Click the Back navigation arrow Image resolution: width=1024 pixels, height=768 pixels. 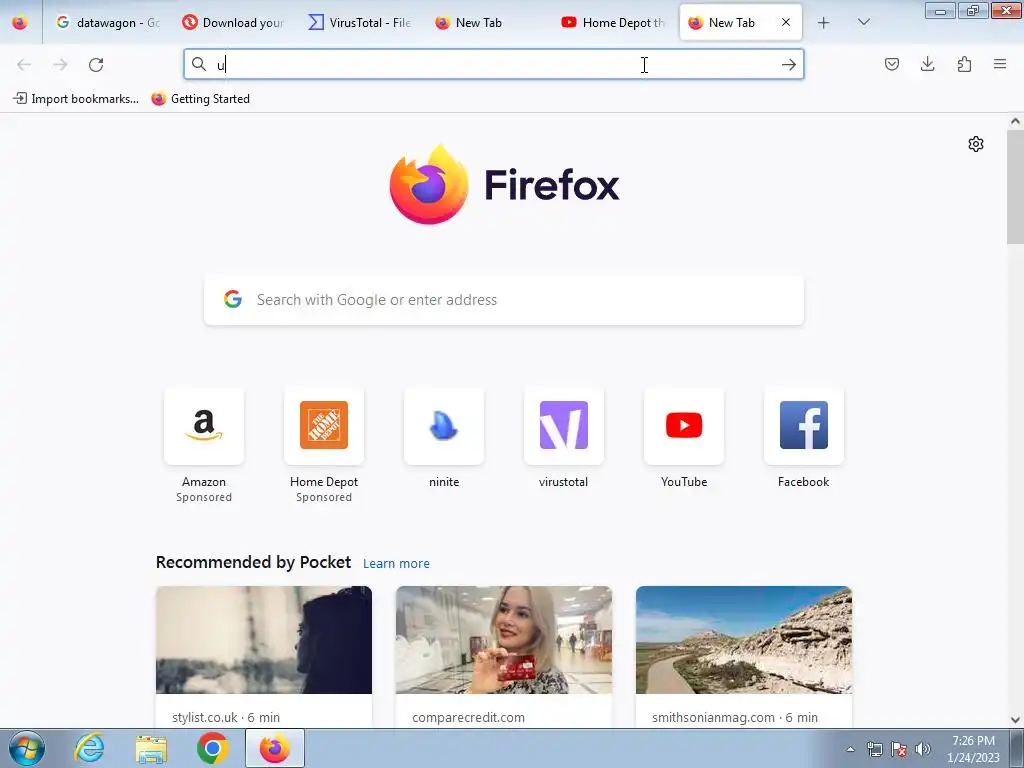24,65
